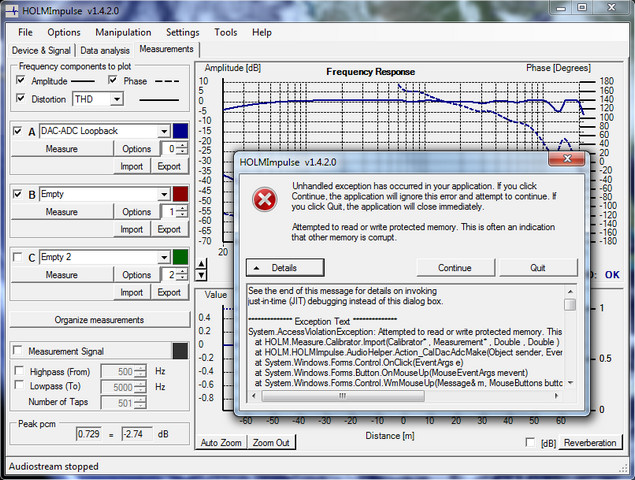This screenshot has height=480, width=635.
Task: Click Continue in the exception dialog
Action: pos(455,268)
